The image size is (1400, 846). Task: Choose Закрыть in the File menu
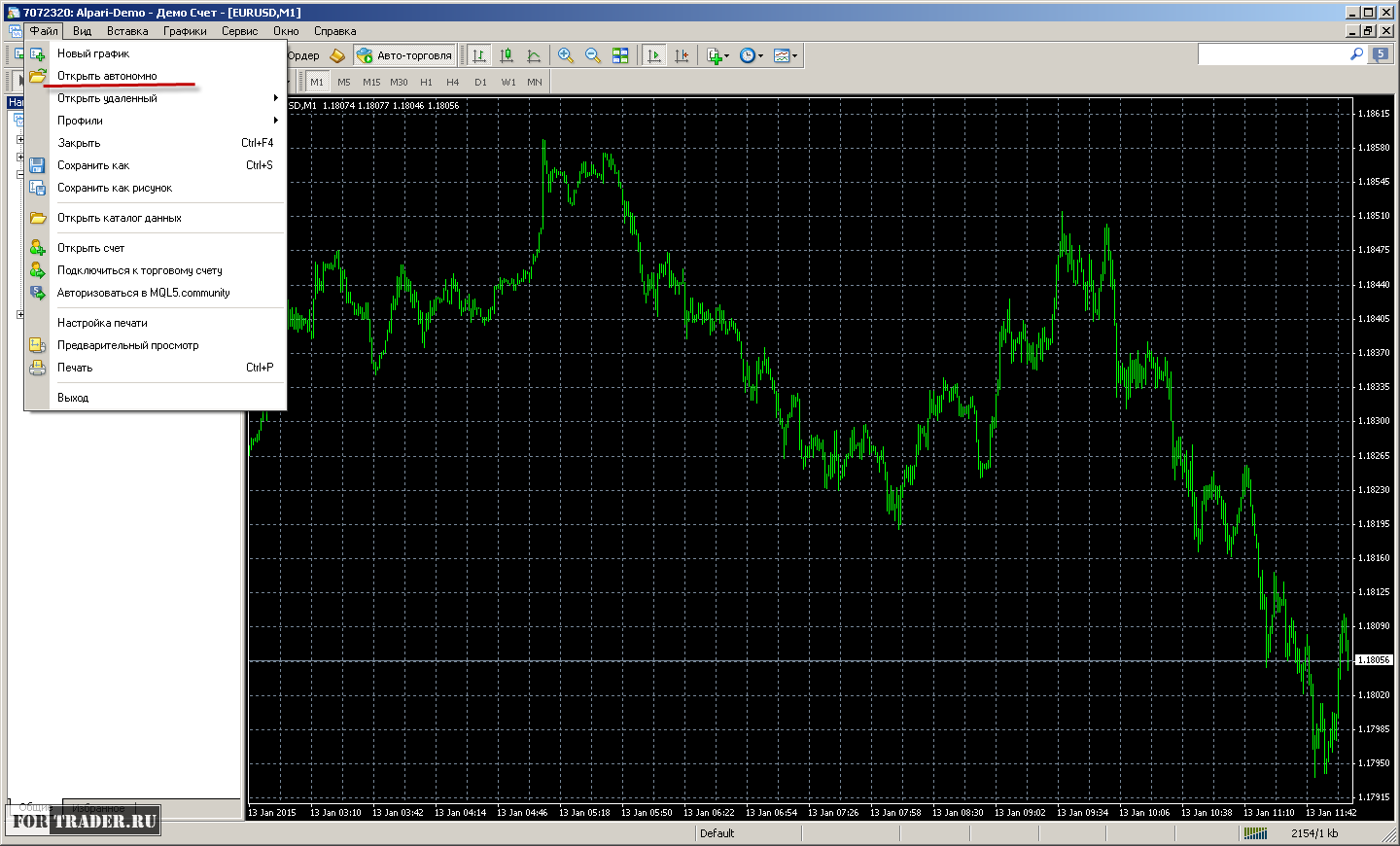point(156,143)
